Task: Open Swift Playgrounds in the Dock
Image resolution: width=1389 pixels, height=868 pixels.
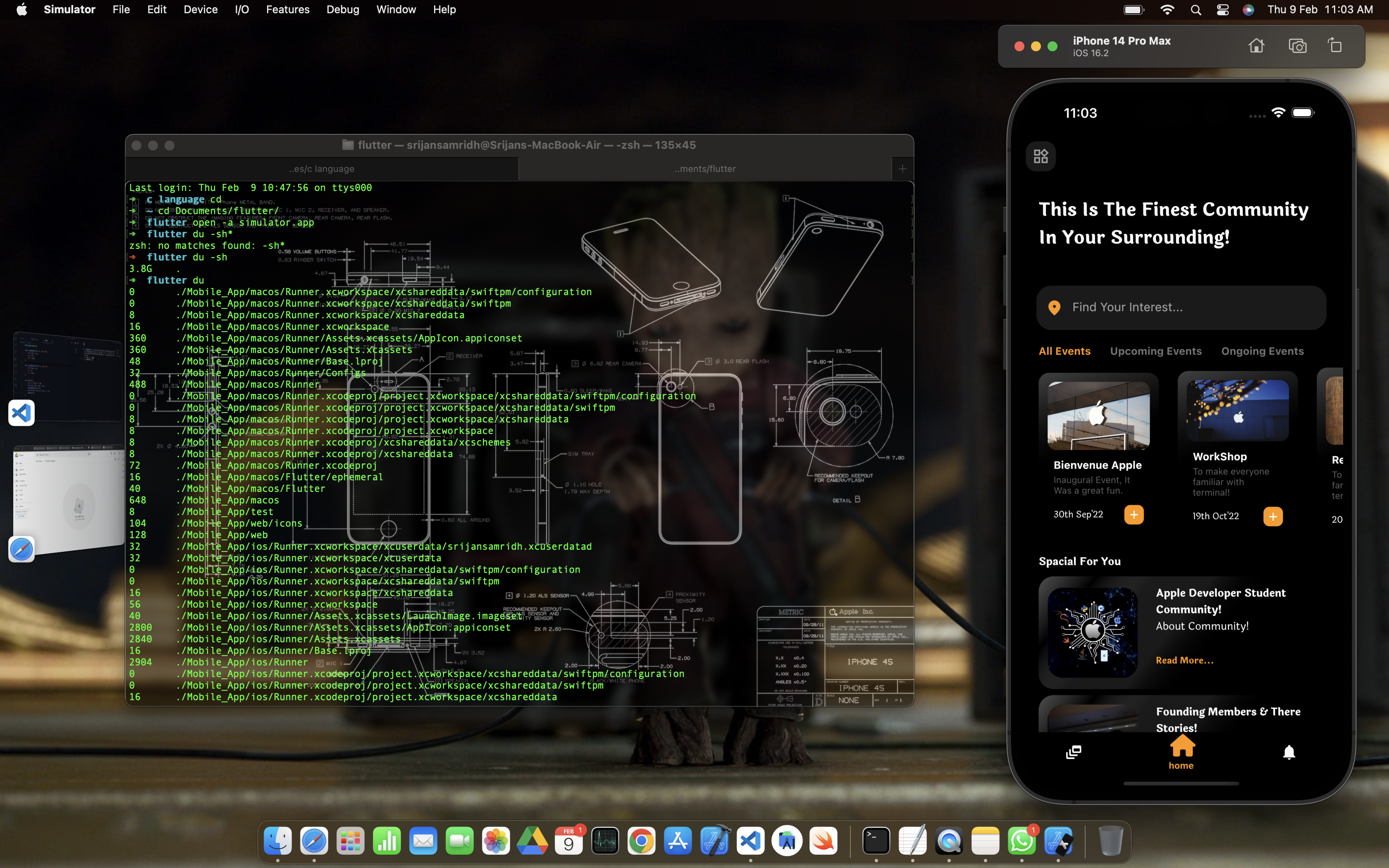Action: 823,842
